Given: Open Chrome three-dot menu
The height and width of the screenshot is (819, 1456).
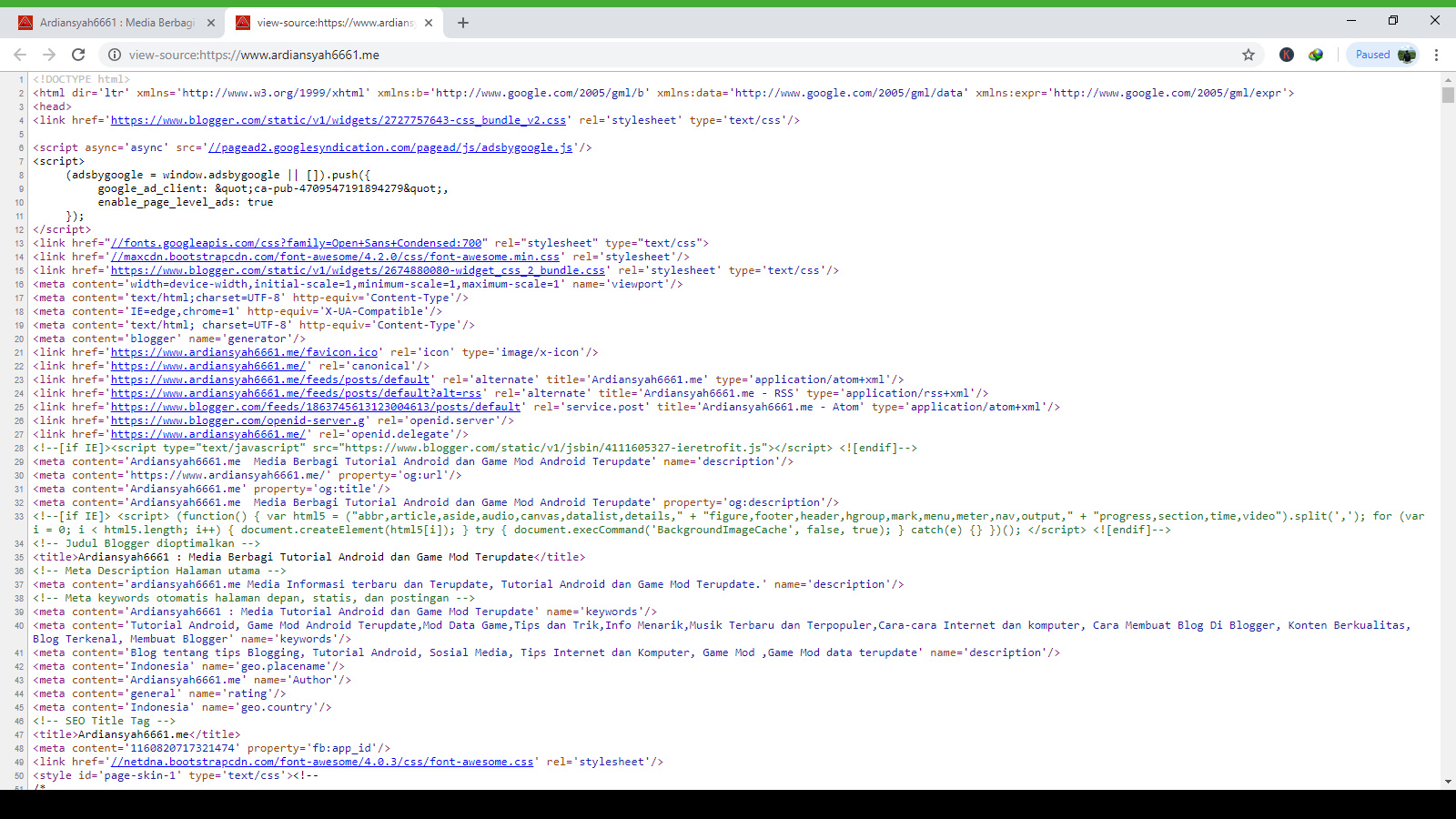Looking at the screenshot, I should point(1437,55).
